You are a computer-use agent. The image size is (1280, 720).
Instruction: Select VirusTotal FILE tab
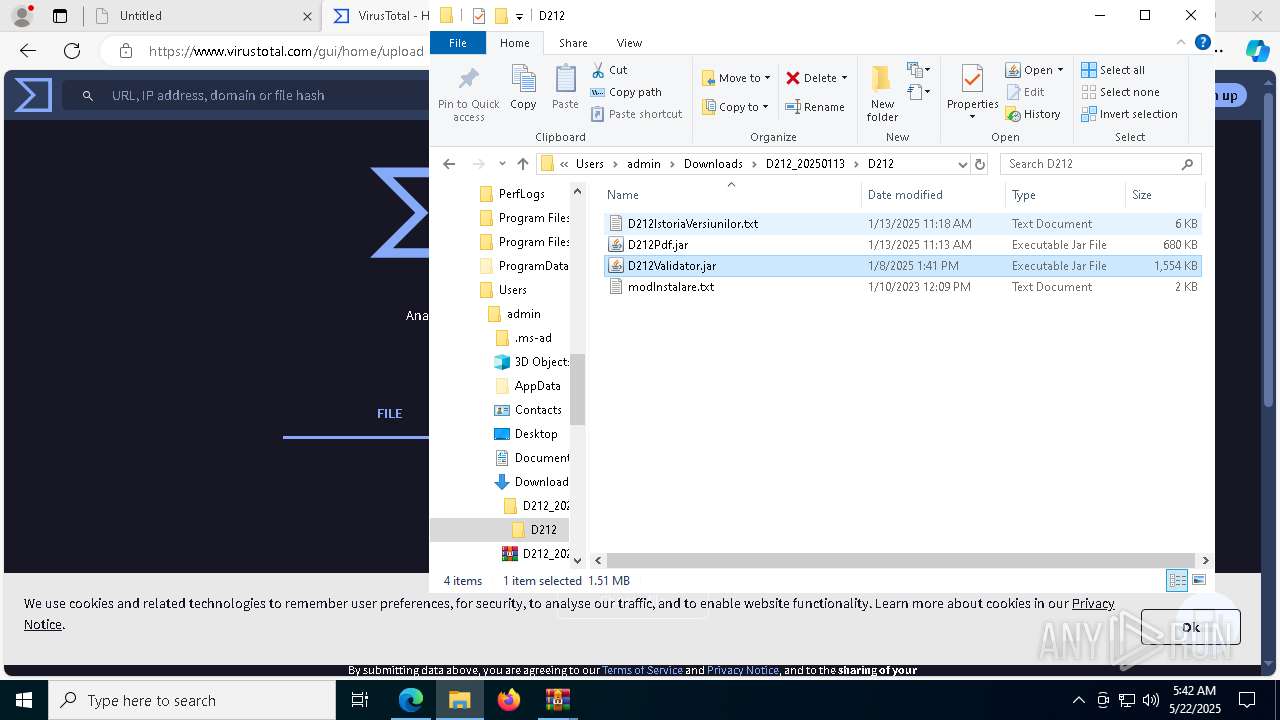point(389,413)
